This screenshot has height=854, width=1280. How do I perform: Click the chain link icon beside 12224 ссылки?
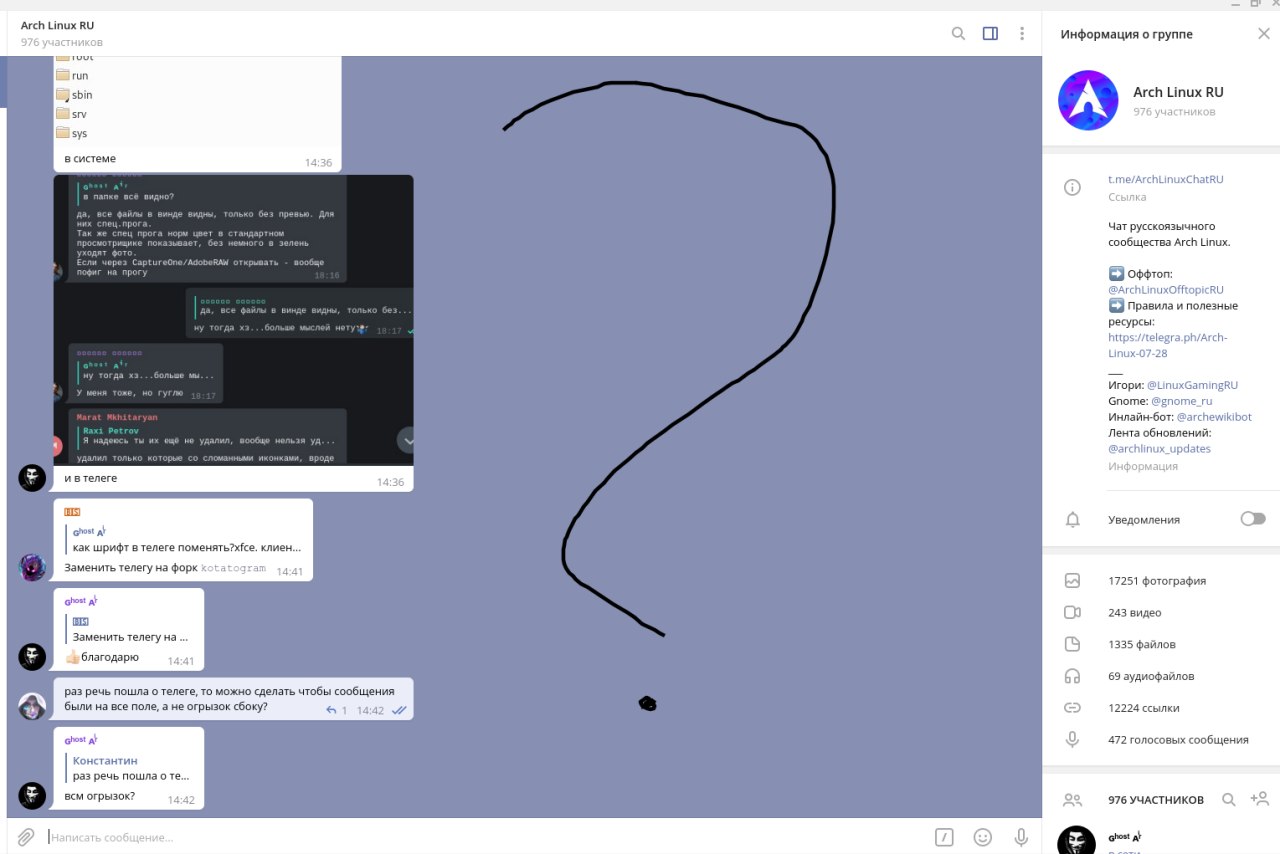click(1073, 708)
